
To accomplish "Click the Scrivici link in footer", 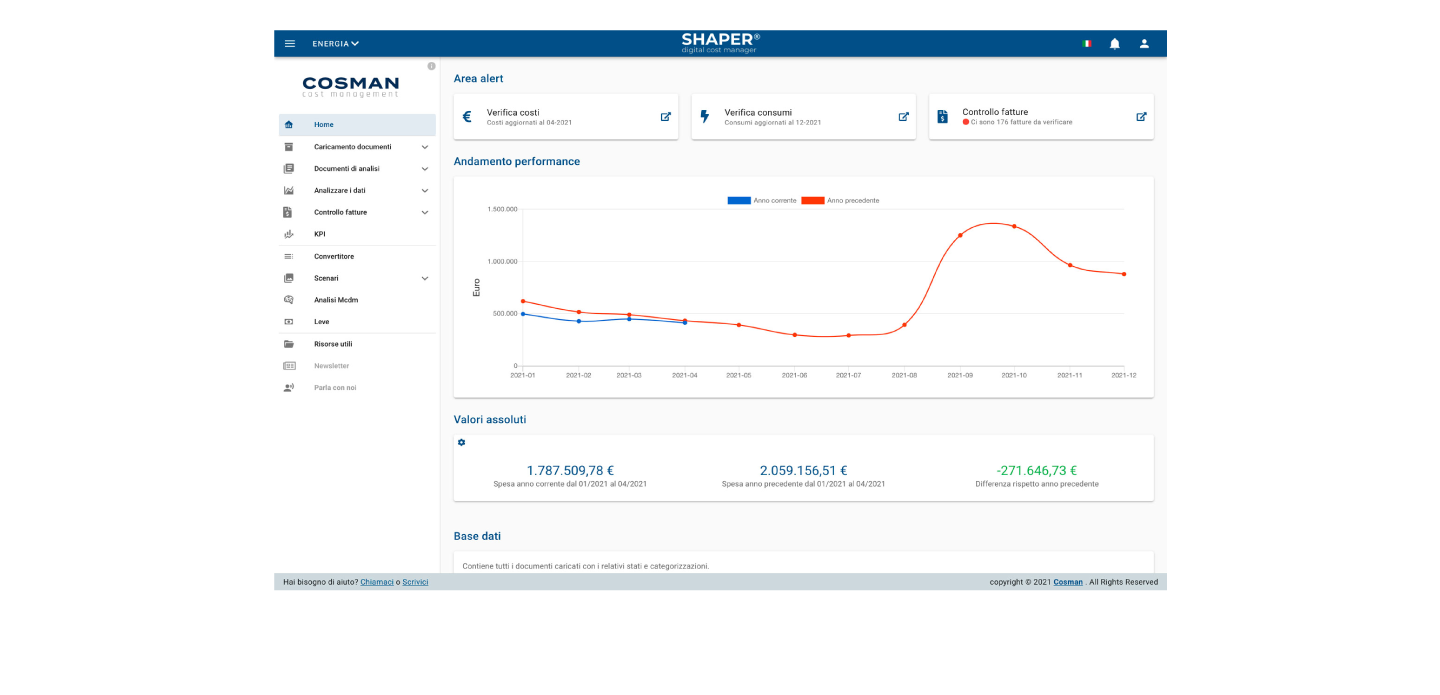I will 415,582.
